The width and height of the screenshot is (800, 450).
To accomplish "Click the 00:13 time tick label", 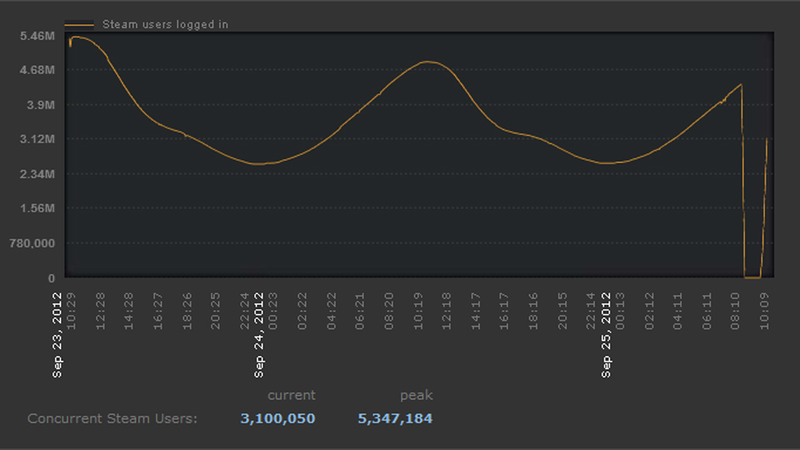I will coord(620,311).
